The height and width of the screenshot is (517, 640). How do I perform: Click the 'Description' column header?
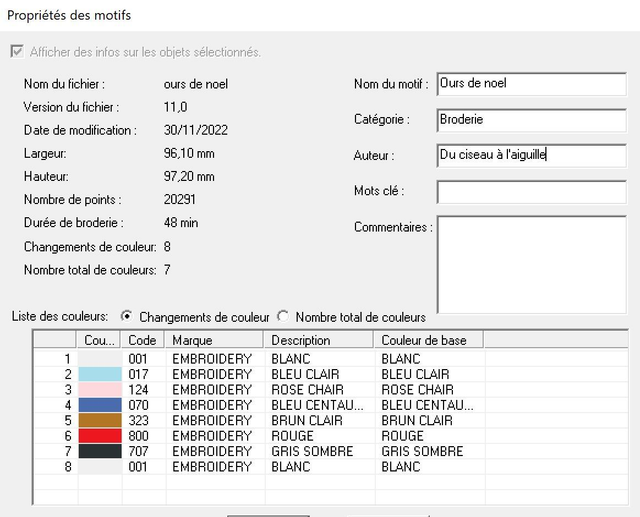tap(319, 340)
